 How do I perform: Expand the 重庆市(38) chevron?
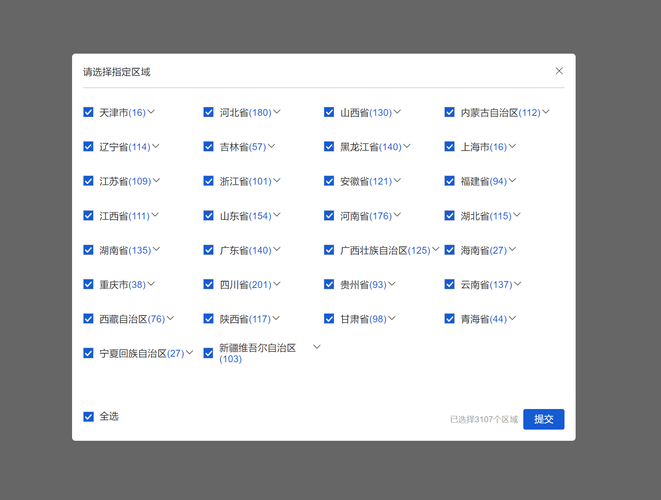tap(151, 284)
